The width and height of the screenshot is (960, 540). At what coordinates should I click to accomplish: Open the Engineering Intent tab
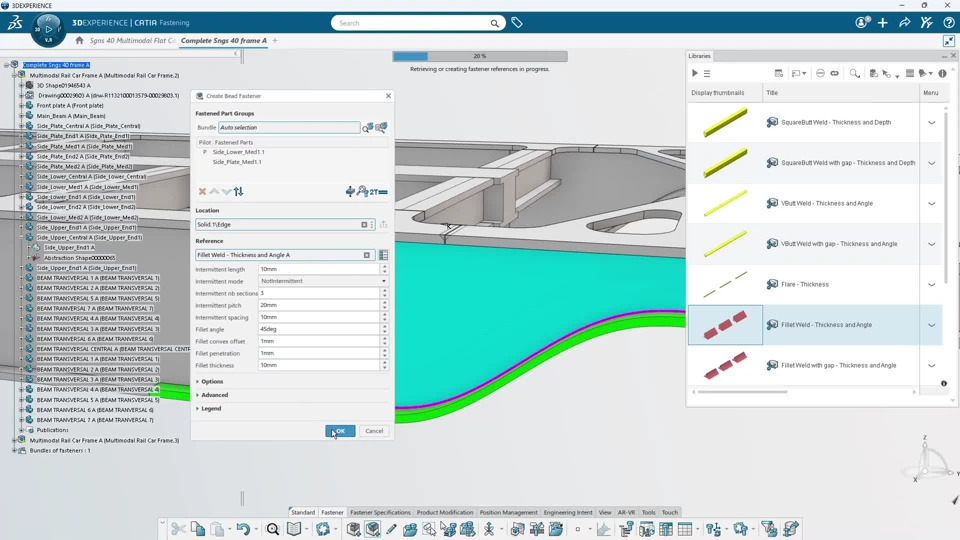click(x=568, y=512)
